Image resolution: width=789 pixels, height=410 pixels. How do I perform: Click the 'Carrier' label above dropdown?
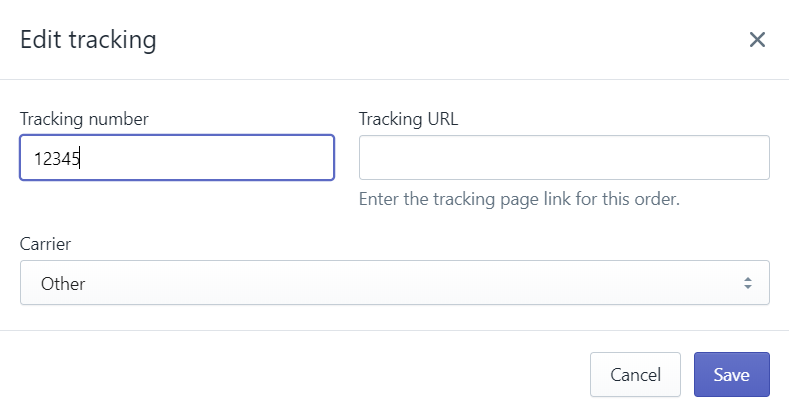[45, 244]
